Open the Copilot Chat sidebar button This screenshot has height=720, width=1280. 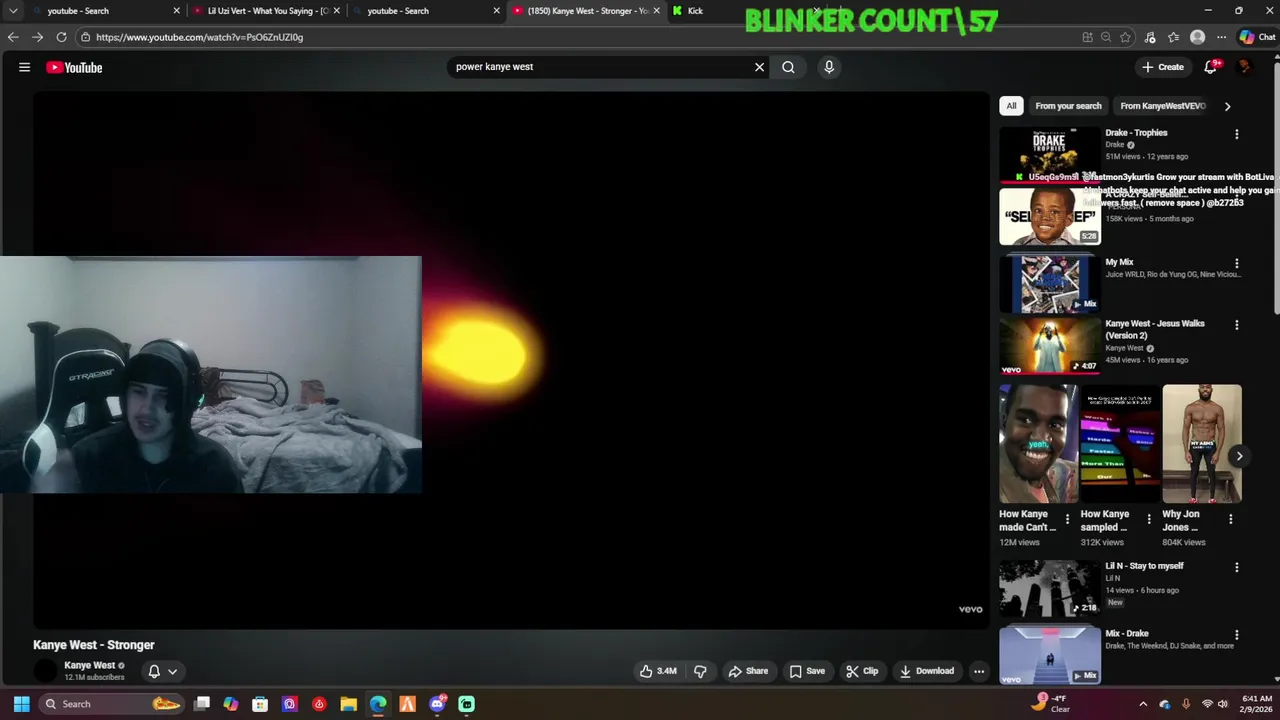(x=1257, y=37)
